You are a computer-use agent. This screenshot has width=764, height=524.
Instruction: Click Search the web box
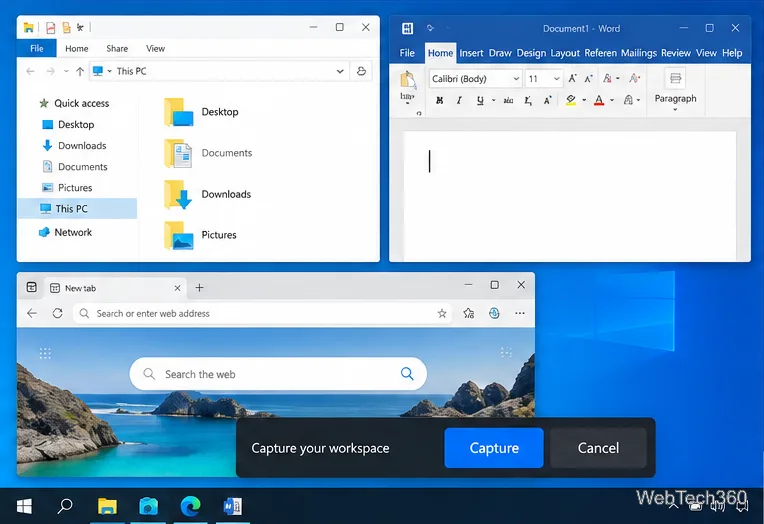click(x=278, y=374)
